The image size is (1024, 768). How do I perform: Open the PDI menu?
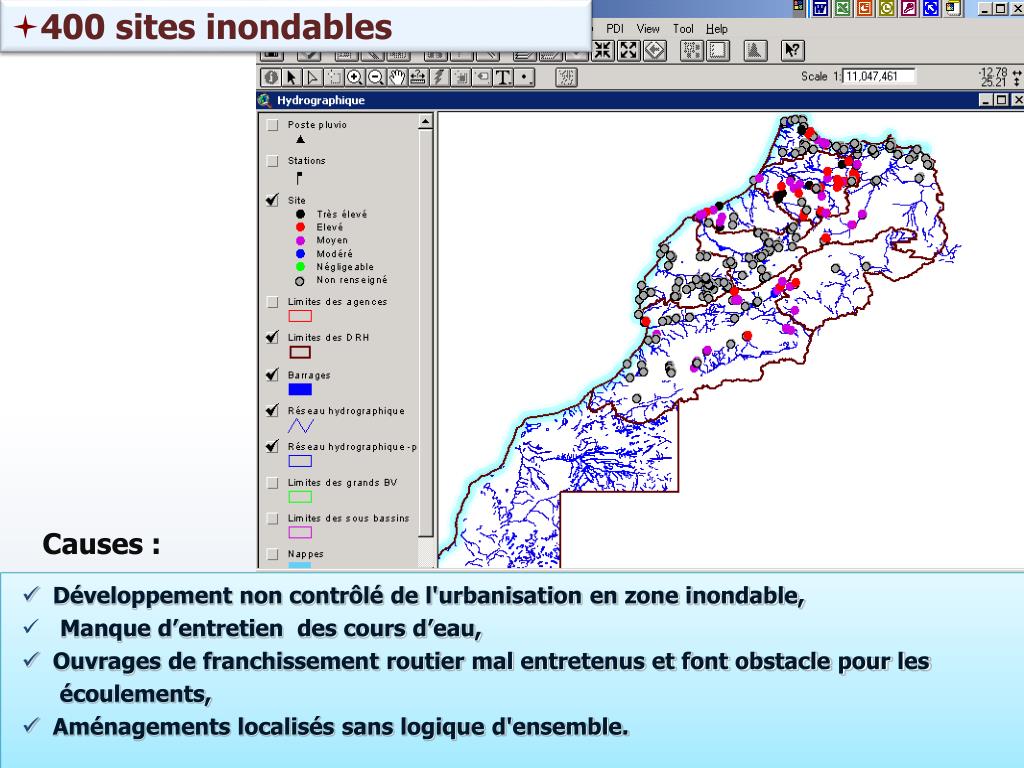click(x=615, y=29)
